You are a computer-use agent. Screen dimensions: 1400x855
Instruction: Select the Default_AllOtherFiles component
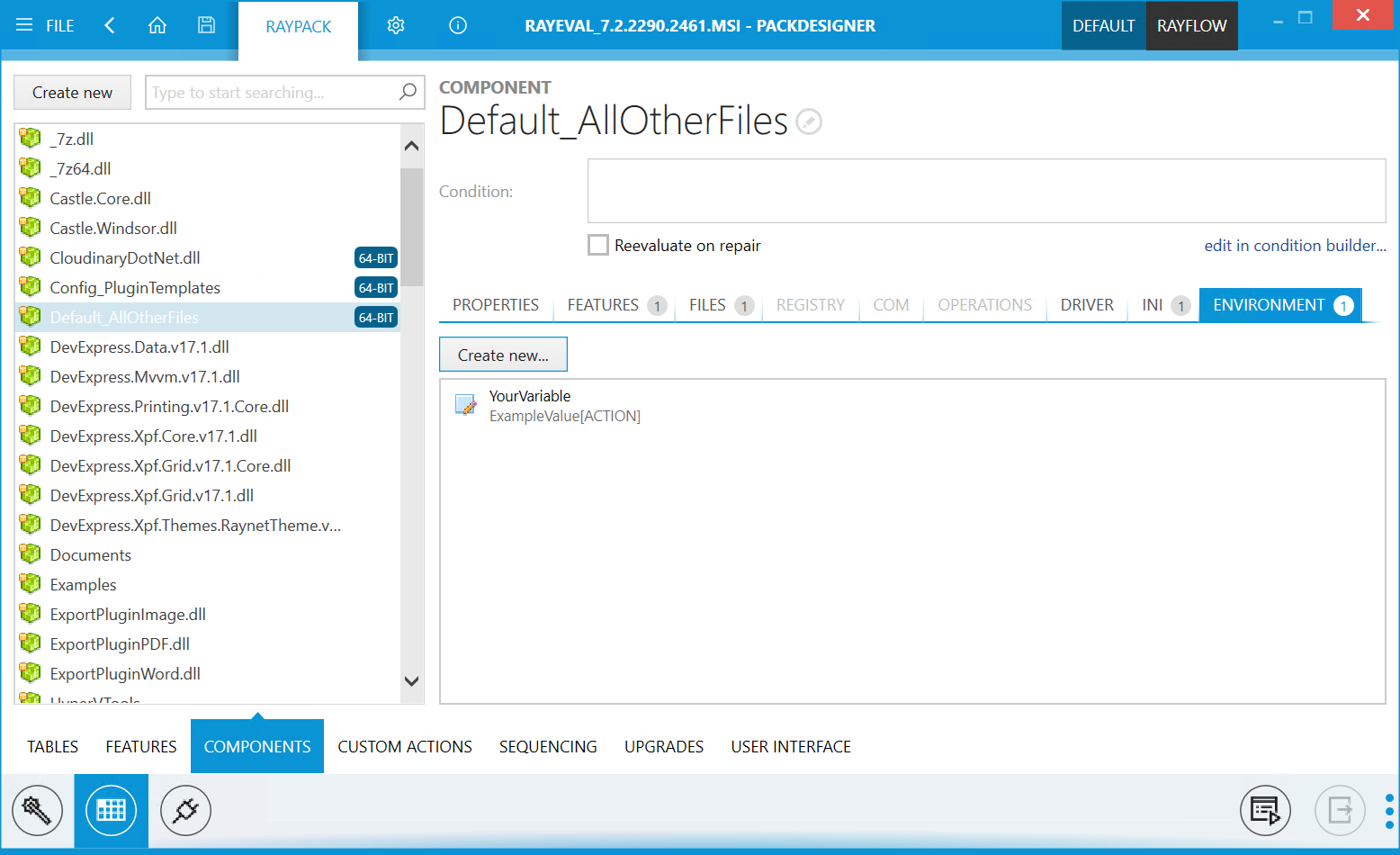point(124,317)
